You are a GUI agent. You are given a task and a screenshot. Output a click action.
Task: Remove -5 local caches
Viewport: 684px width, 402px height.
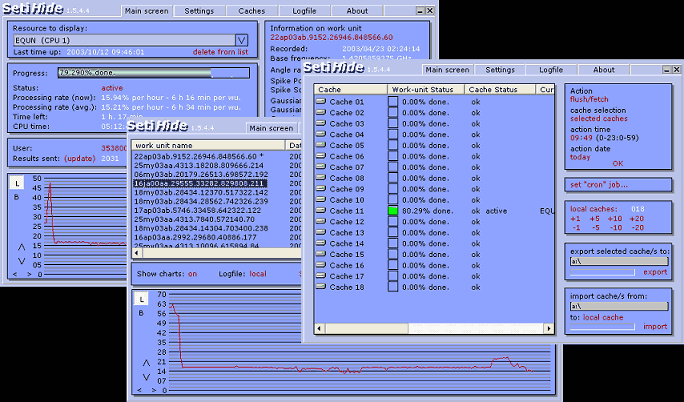click(595, 228)
